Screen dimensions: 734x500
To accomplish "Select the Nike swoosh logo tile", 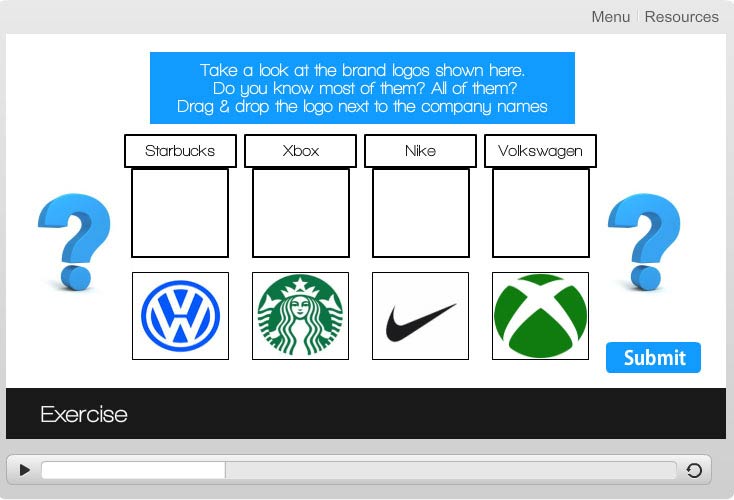I will click(420, 316).
